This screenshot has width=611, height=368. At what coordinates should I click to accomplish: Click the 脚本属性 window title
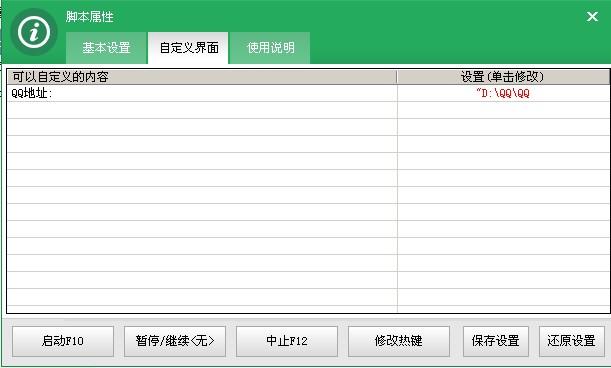[90, 17]
